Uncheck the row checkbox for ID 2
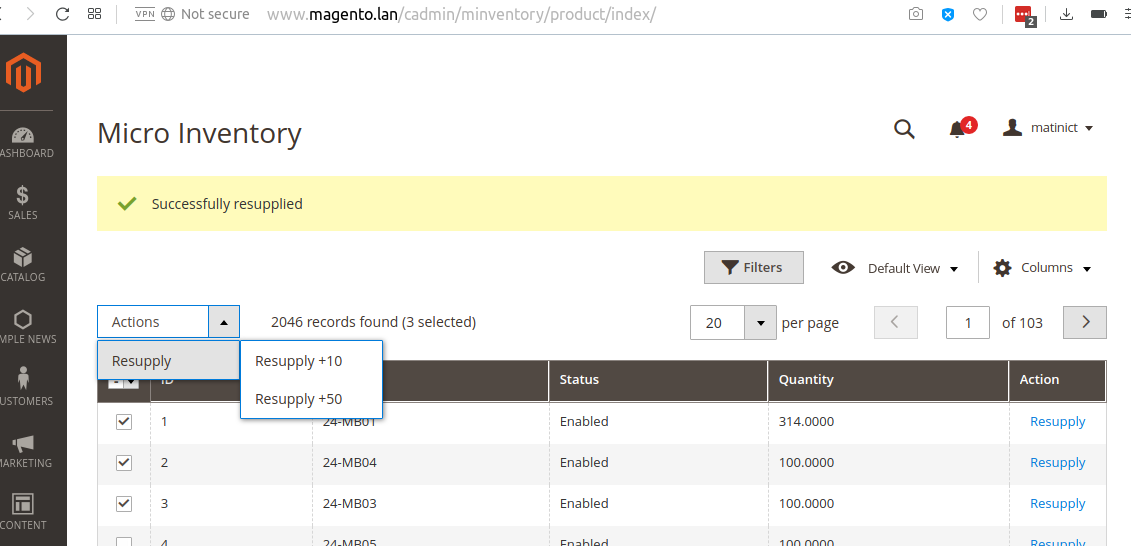 click(124, 463)
